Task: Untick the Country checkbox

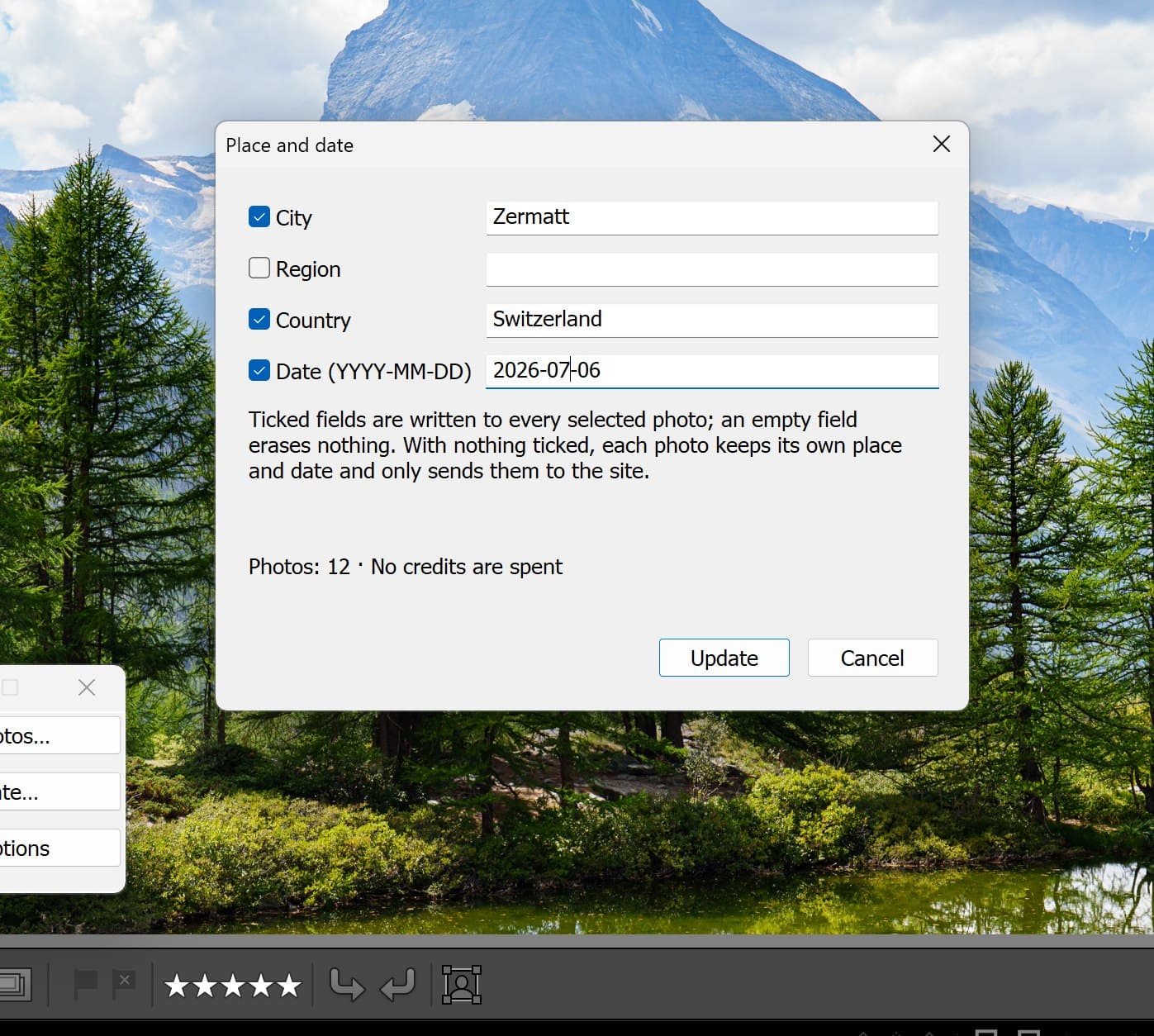Action: click(x=259, y=320)
